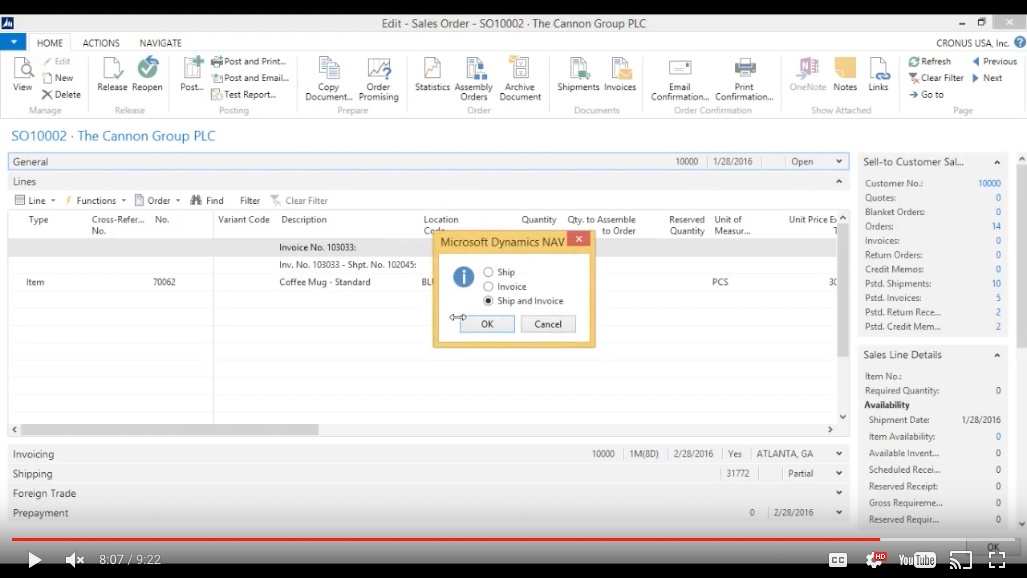This screenshot has width=1027, height=578.
Task: Expand the Shipping FastTab
Action: click(x=839, y=473)
